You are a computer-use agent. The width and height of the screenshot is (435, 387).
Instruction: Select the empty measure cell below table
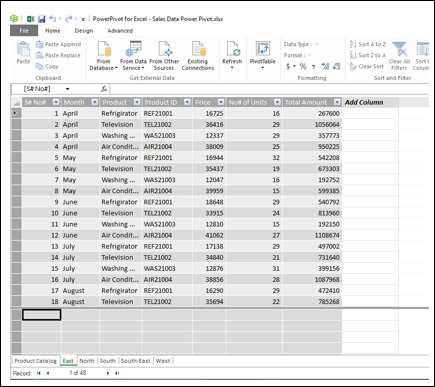42,315
